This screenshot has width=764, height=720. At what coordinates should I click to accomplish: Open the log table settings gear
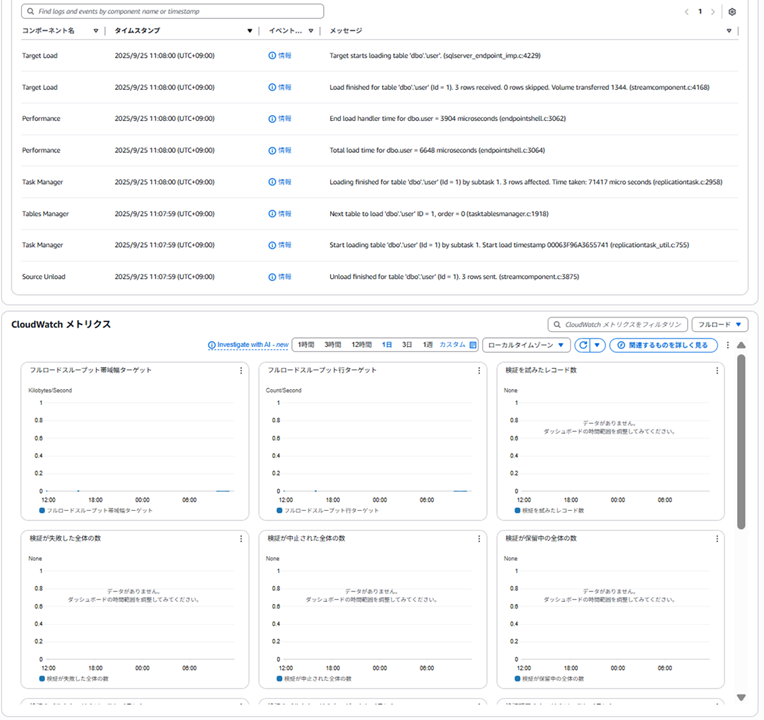tap(732, 12)
